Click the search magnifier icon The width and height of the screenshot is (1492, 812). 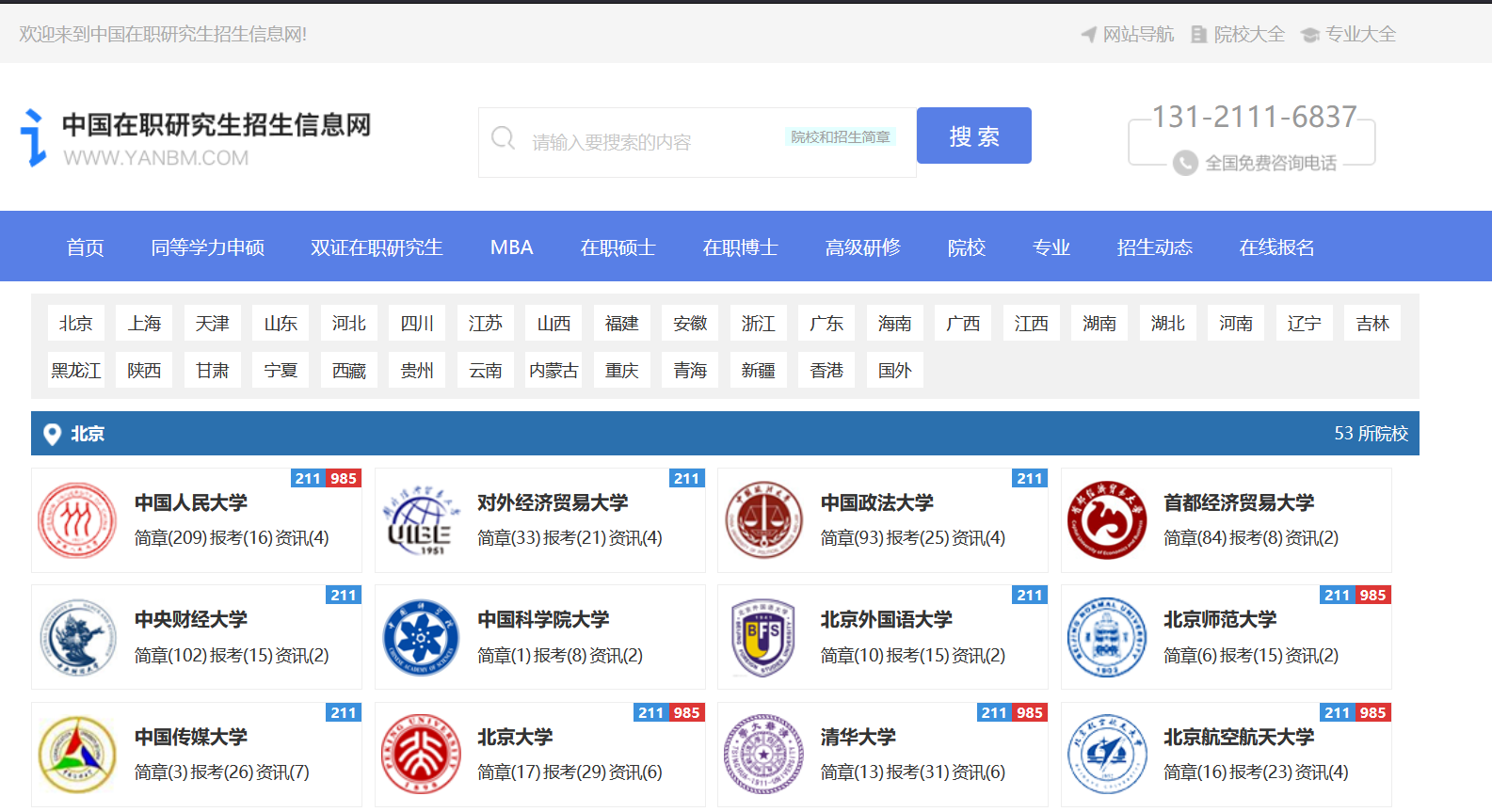tap(504, 138)
